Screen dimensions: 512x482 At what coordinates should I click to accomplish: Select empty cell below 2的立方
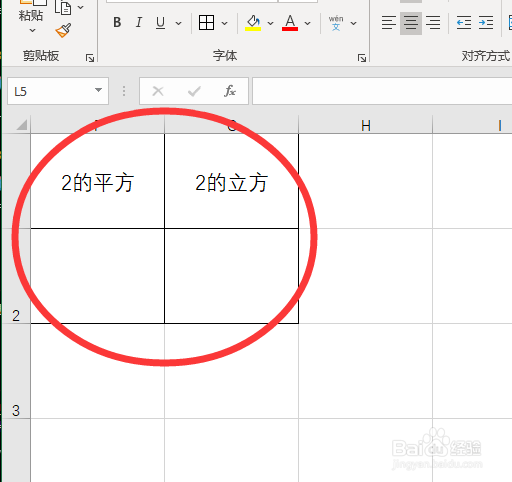(x=231, y=276)
